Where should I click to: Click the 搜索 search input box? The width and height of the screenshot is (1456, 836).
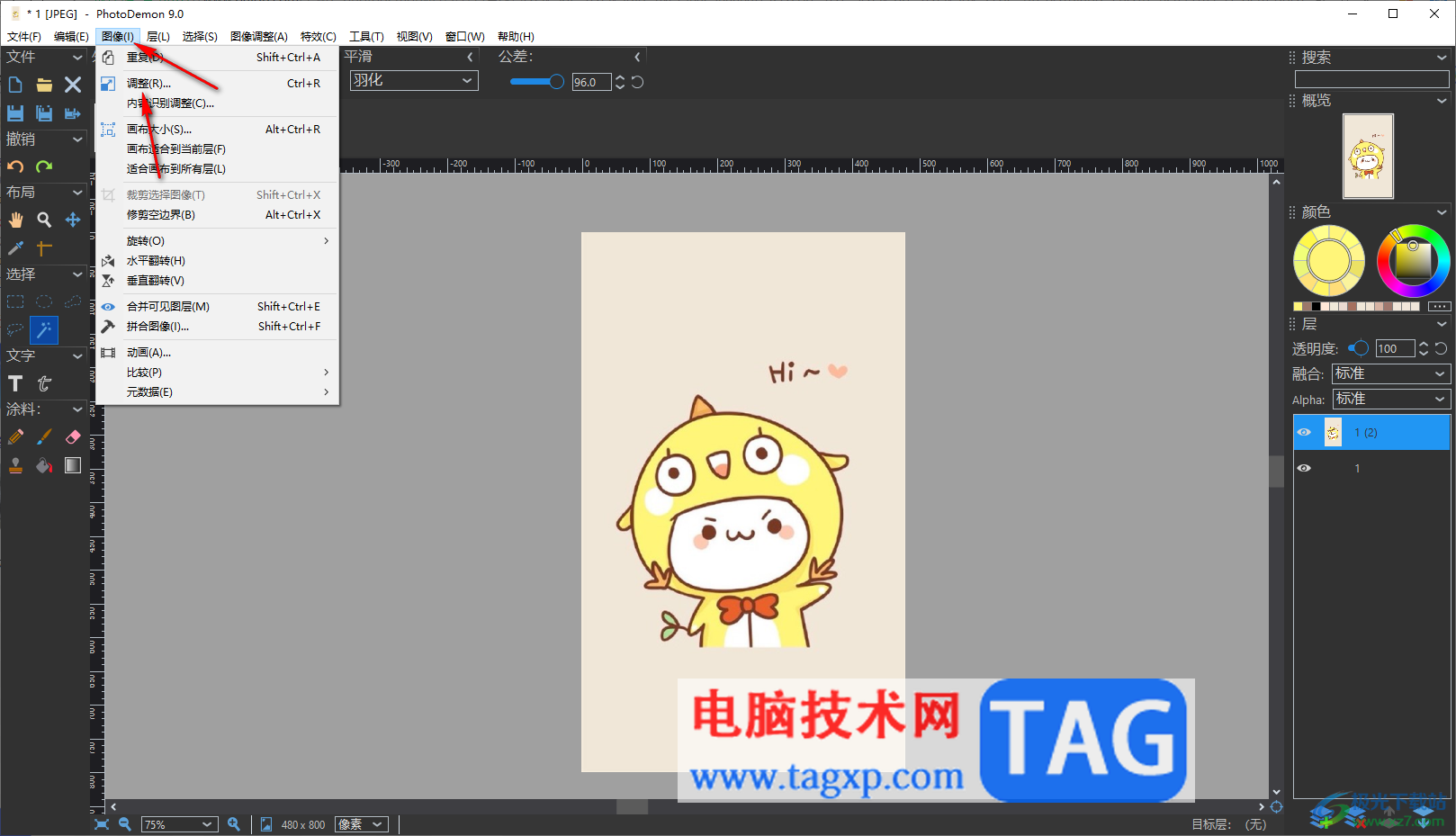pyautogui.click(x=1371, y=79)
